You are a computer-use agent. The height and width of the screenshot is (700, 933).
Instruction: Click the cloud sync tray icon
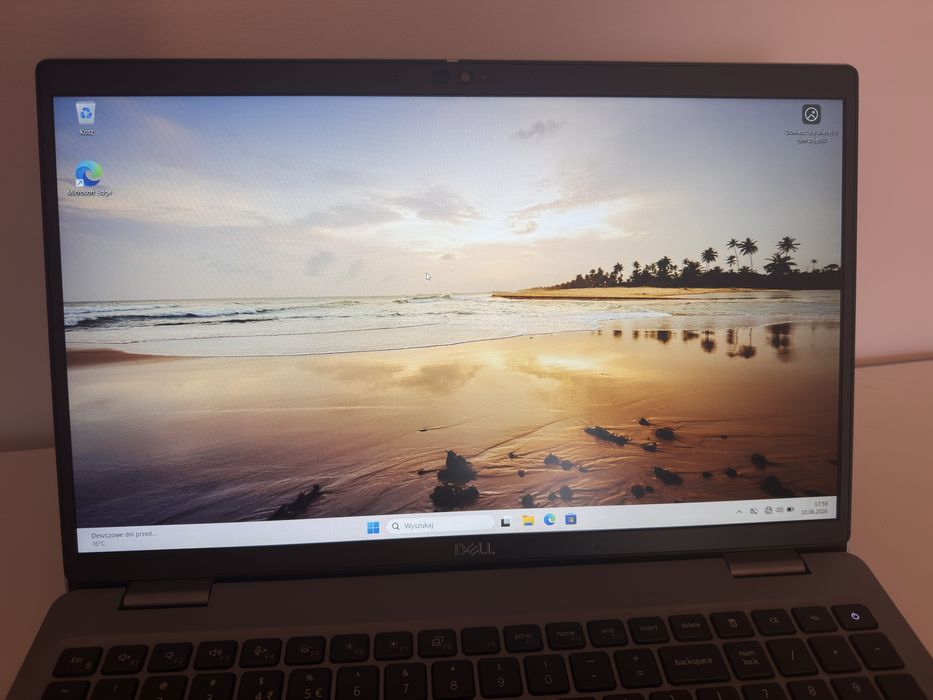tap(754, 511)
